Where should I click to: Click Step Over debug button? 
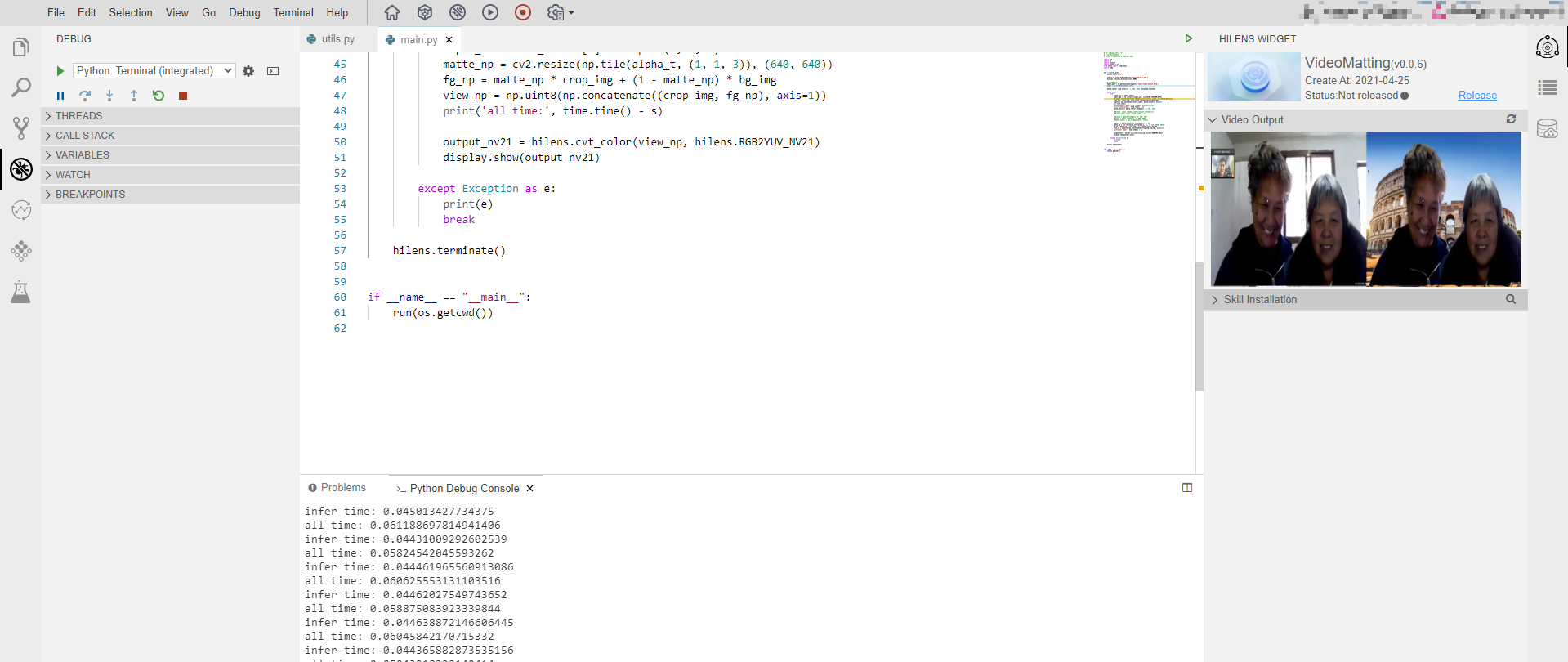click(x=85, y=96)
